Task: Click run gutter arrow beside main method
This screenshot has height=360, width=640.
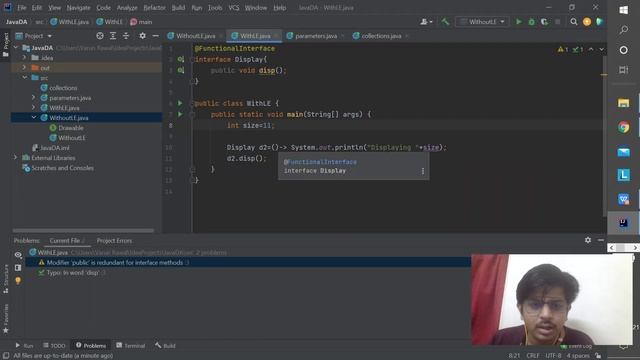Action: [180, 114]
